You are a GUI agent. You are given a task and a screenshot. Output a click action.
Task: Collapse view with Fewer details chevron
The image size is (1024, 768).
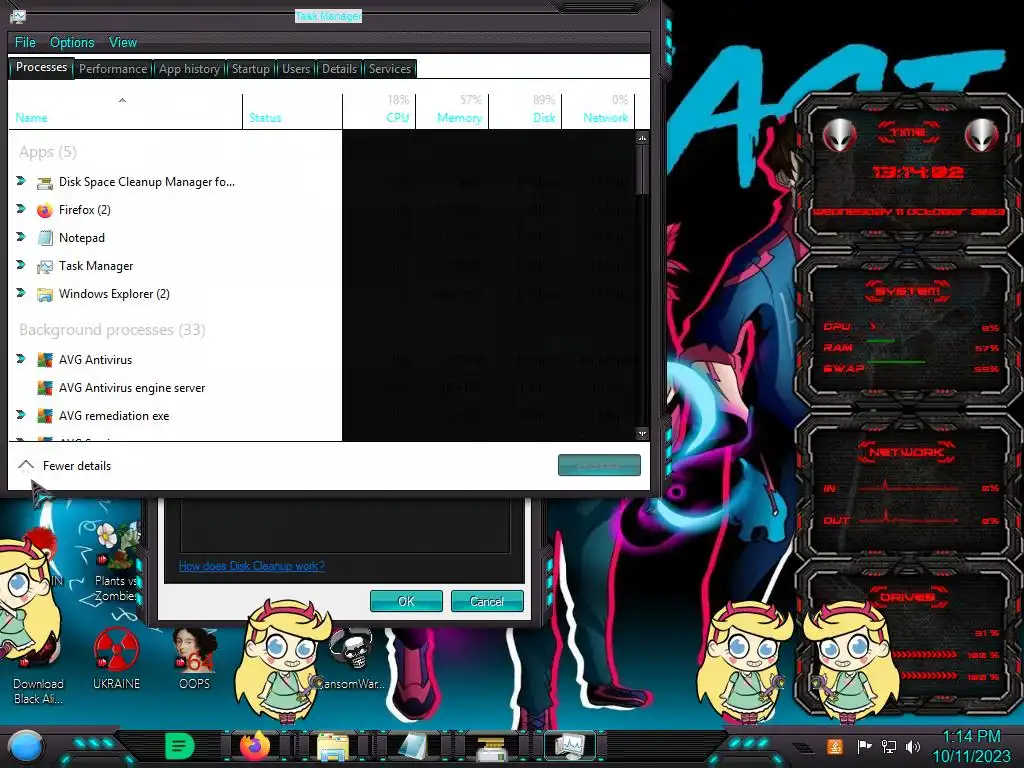click(25, 466)
